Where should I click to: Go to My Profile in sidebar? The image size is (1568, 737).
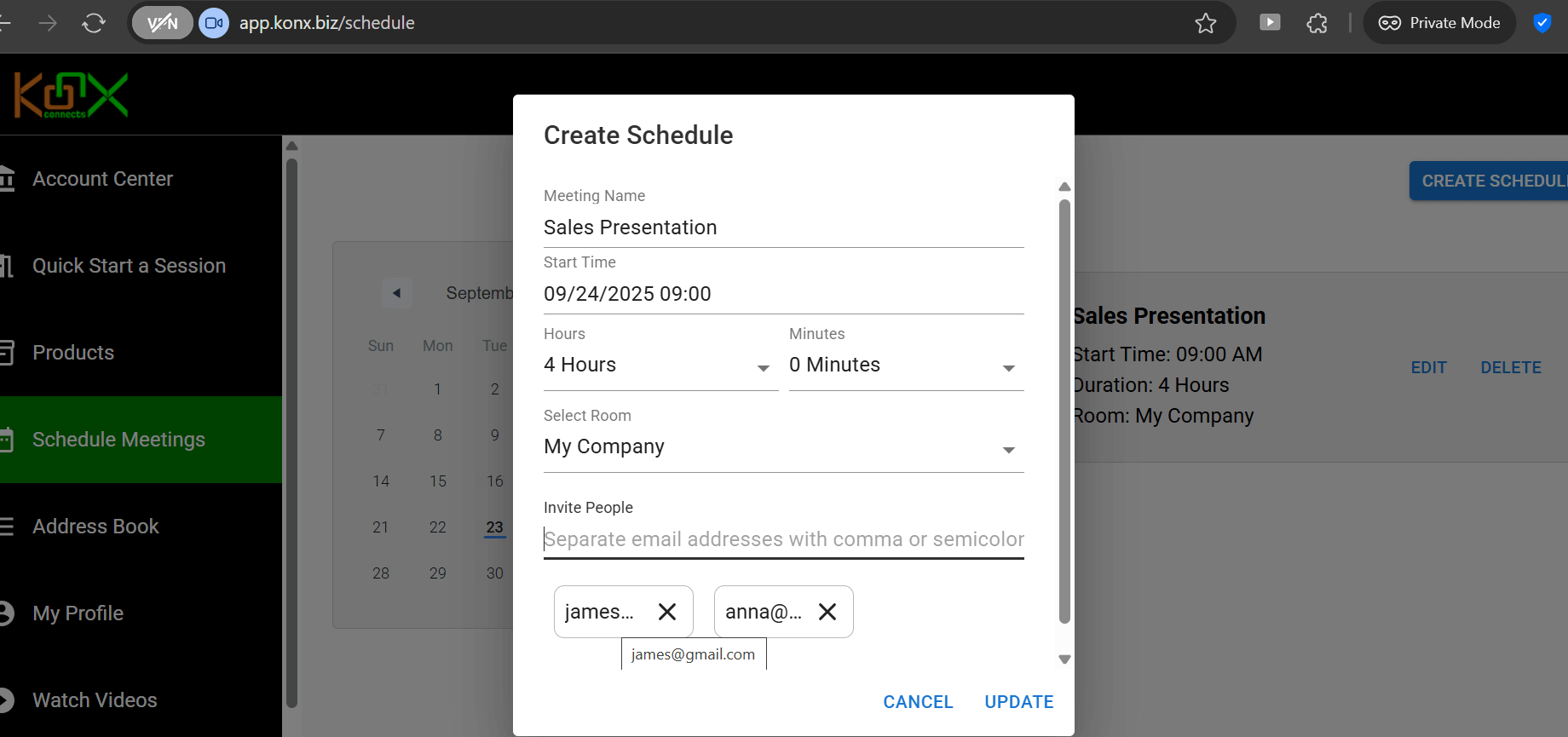[78, 613]
